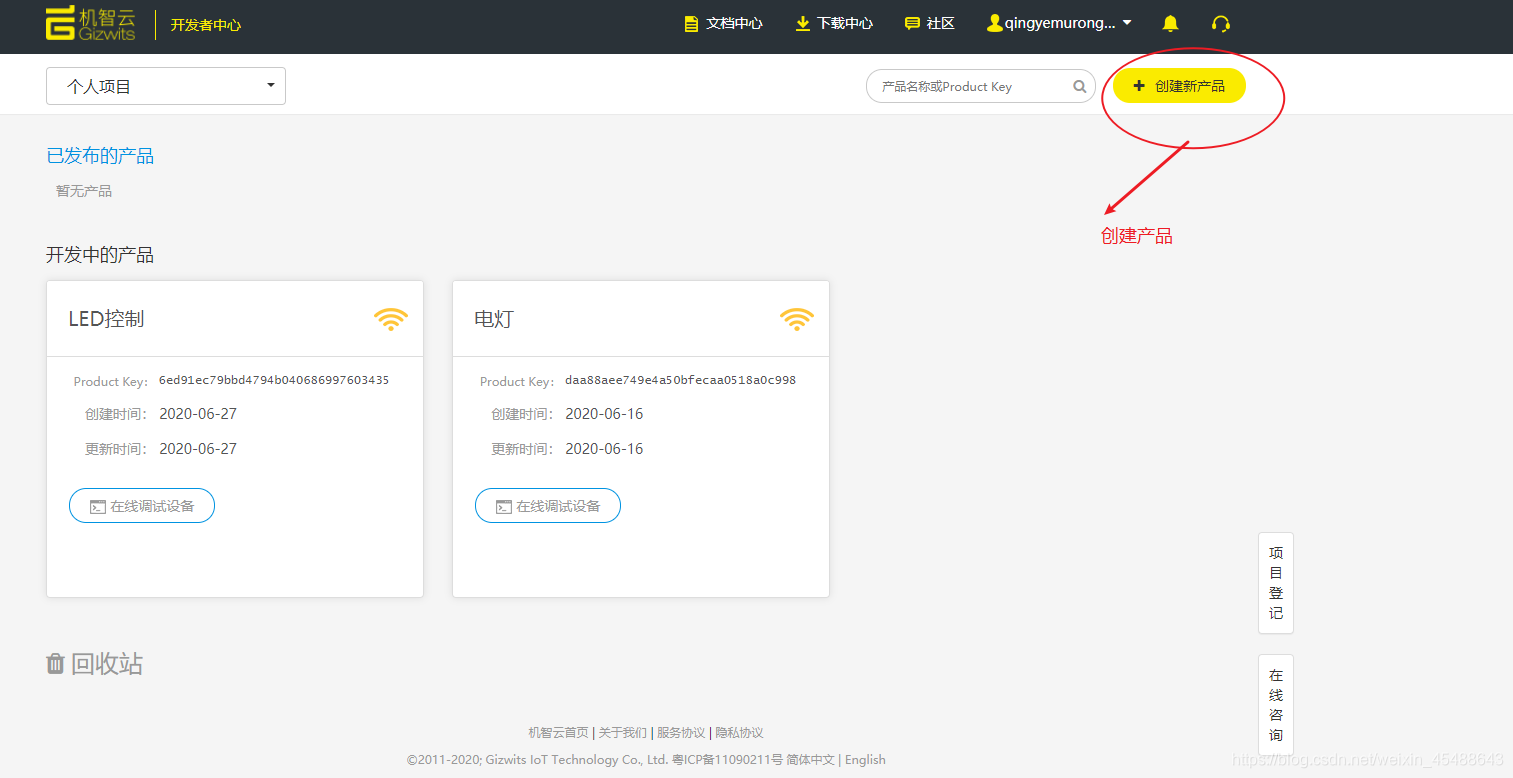Expand the qingyemurong account menu
1513x778 pixels.
1059,23
